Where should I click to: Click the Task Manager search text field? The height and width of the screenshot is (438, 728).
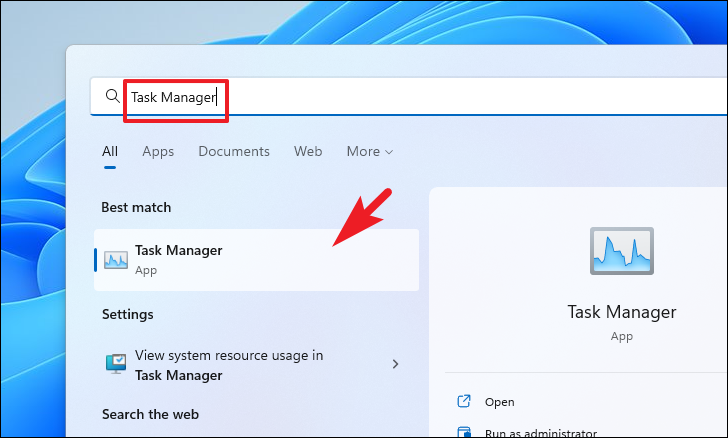pyautogui.click(x=409, y=97)
